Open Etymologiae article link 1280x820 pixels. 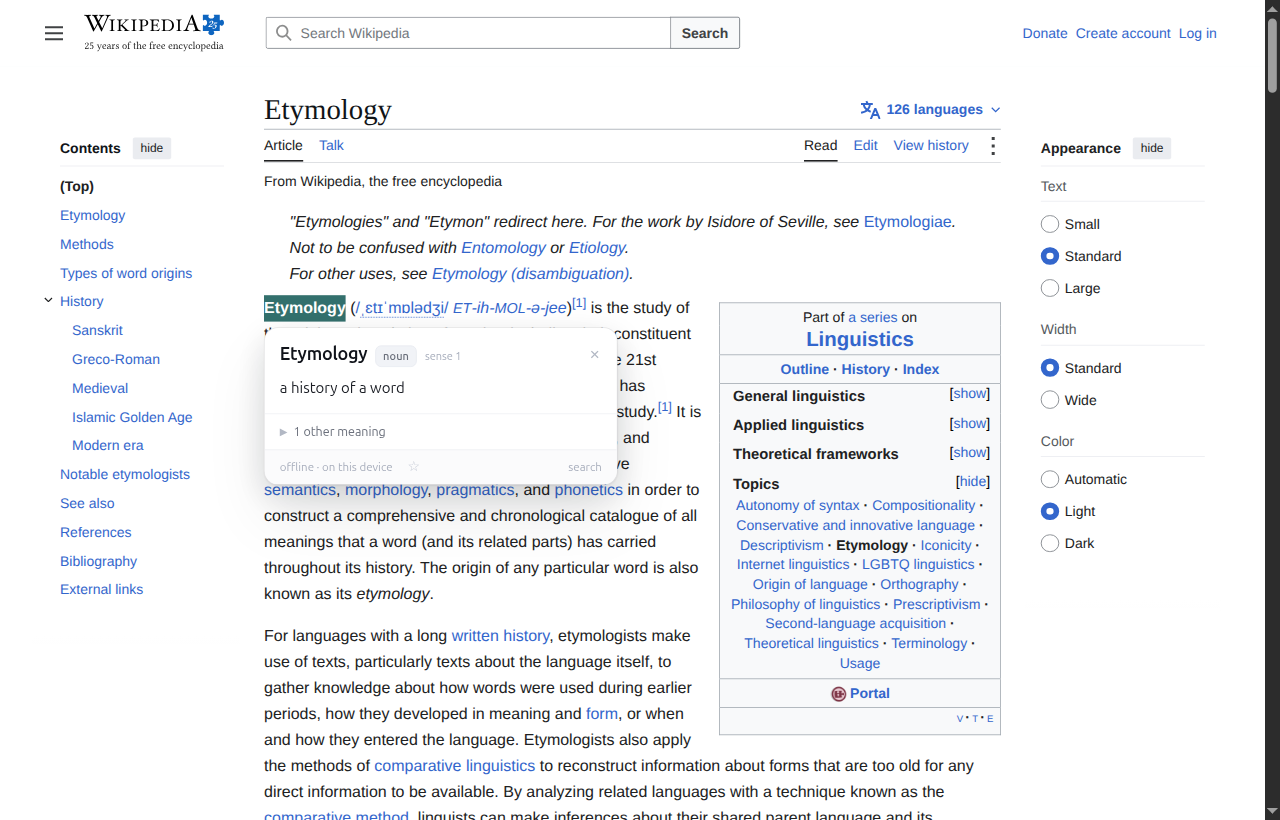tap(907, 222)
